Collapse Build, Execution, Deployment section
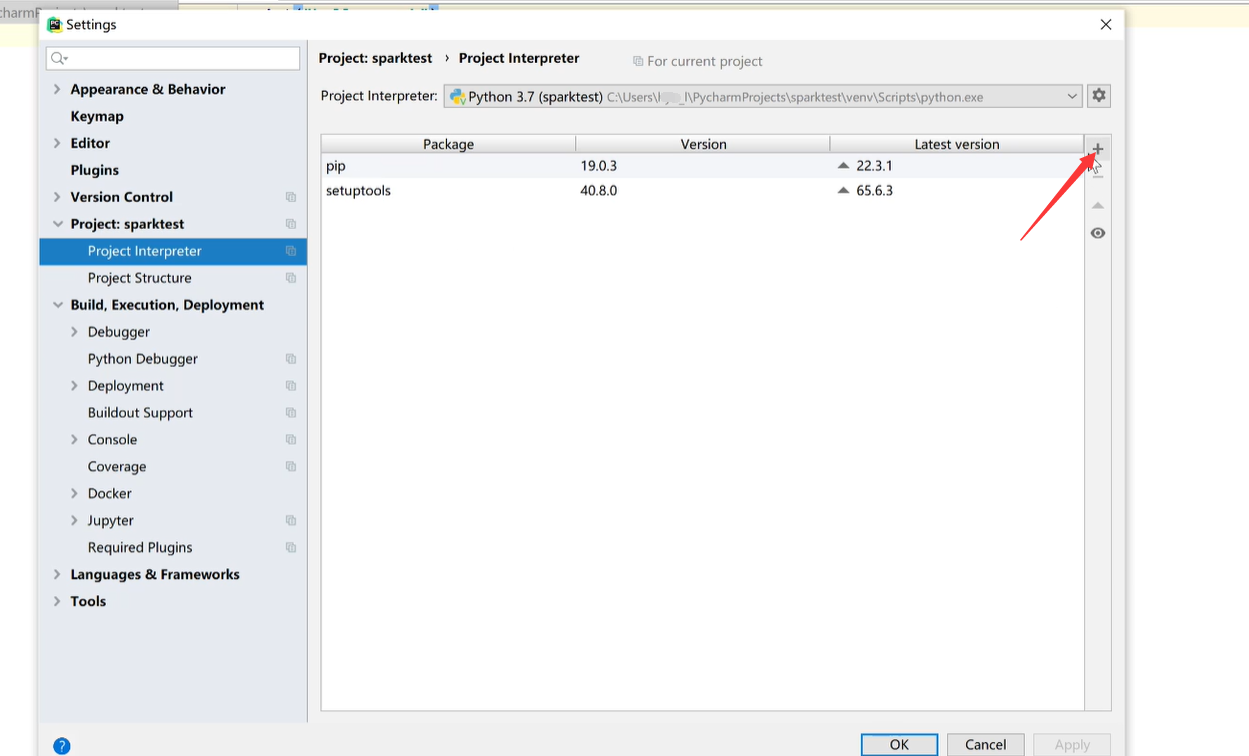 57,305
